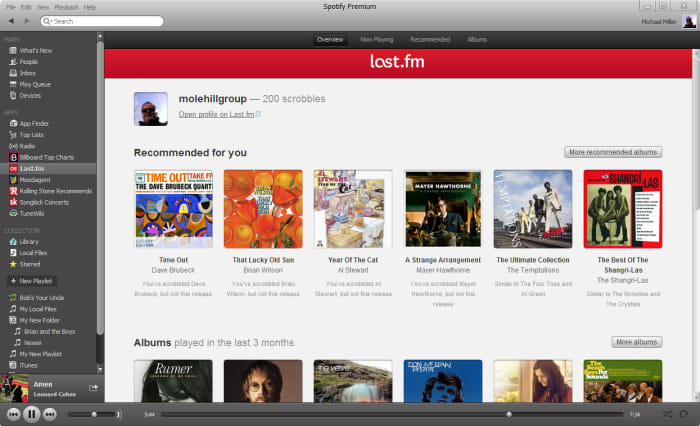Open profile on Last.fm link

pyautogui.click(x=219, y=115)
